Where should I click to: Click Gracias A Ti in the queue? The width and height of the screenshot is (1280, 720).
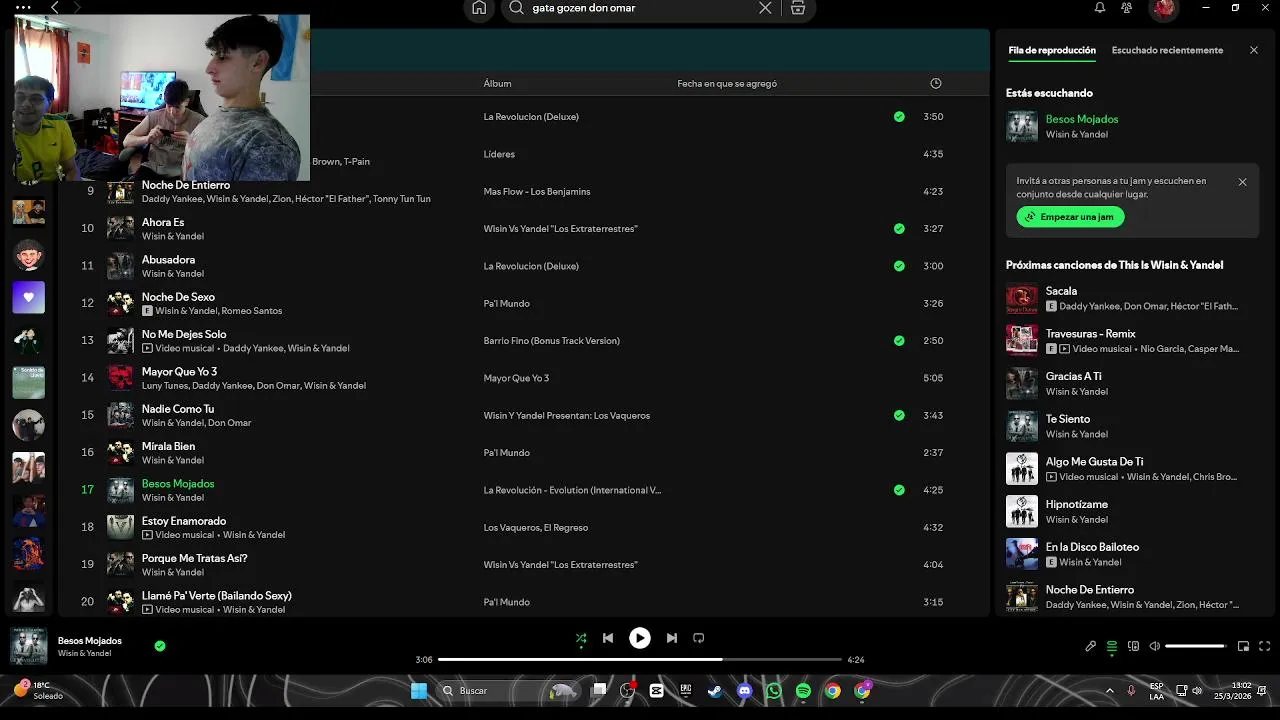coord(1073,377)
